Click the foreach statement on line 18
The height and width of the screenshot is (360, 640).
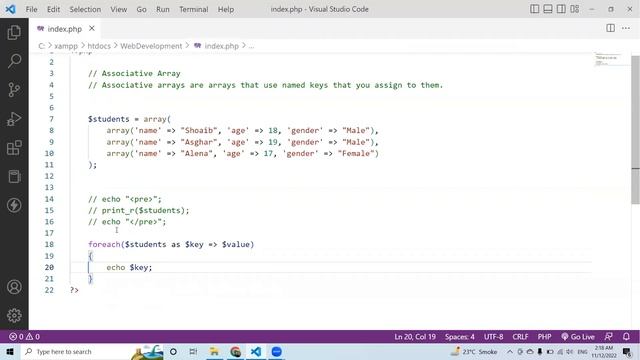tap(171, 244)
